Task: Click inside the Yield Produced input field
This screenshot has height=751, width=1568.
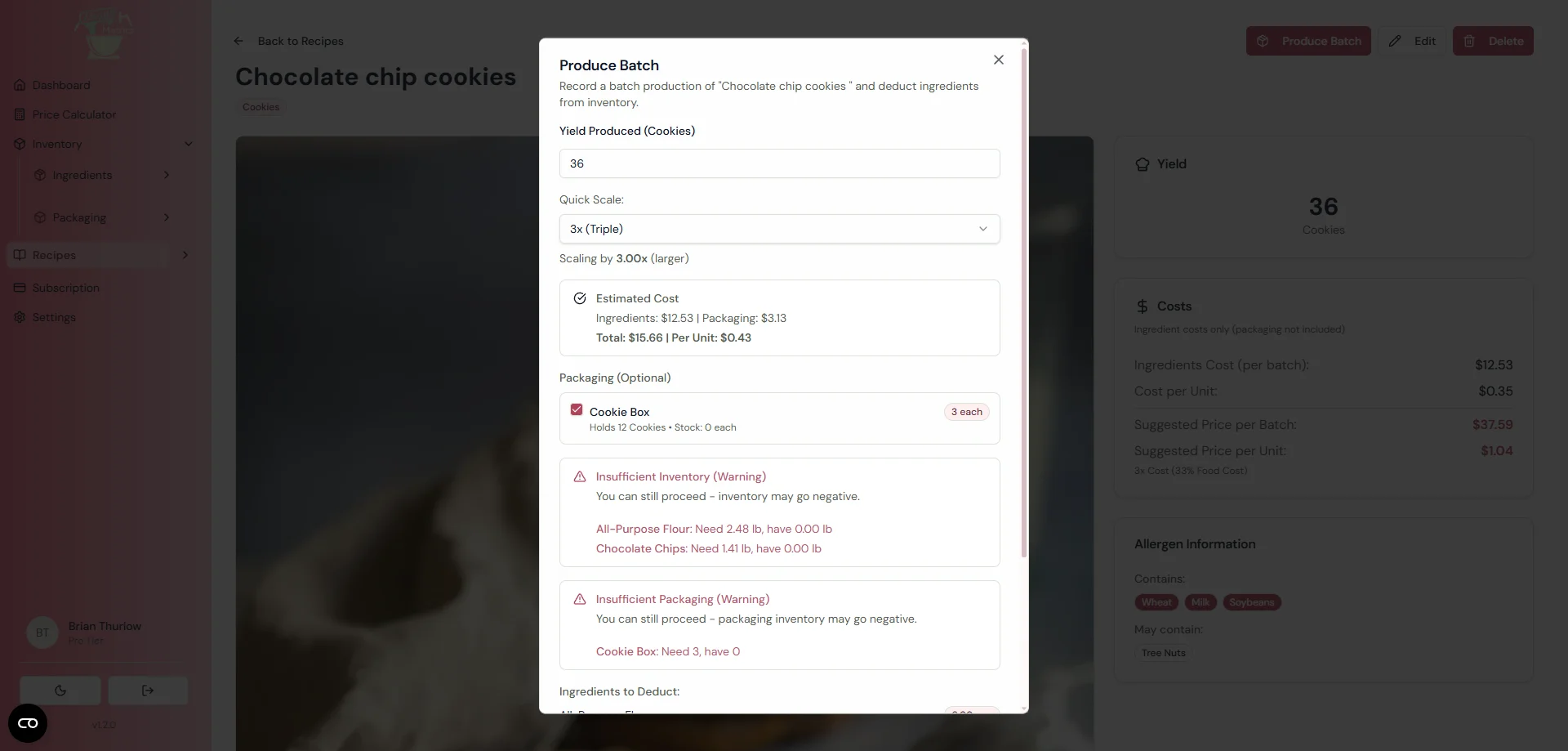Action: (x=779, y=163)
